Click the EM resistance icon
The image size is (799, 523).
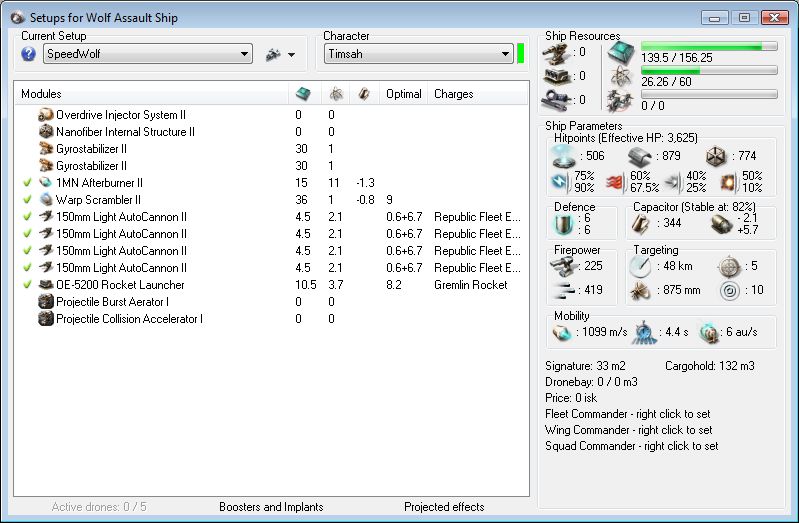tap(561, 182)
